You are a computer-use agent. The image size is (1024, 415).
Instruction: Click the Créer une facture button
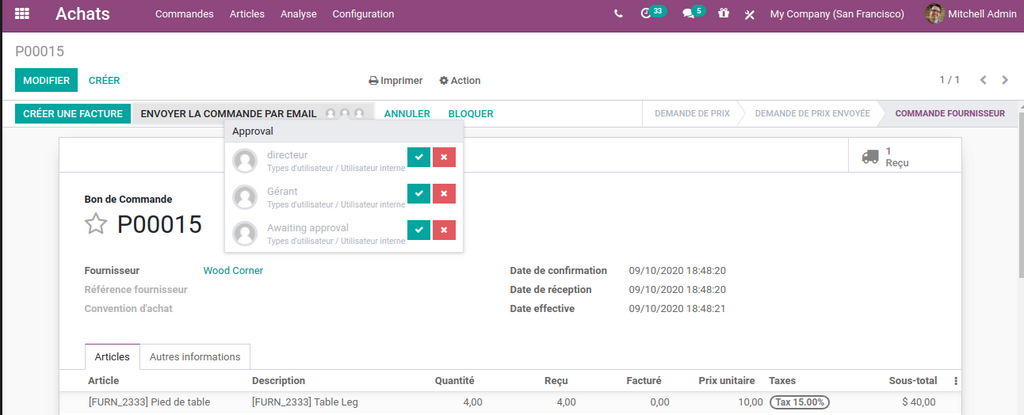[x=73, y=114]
